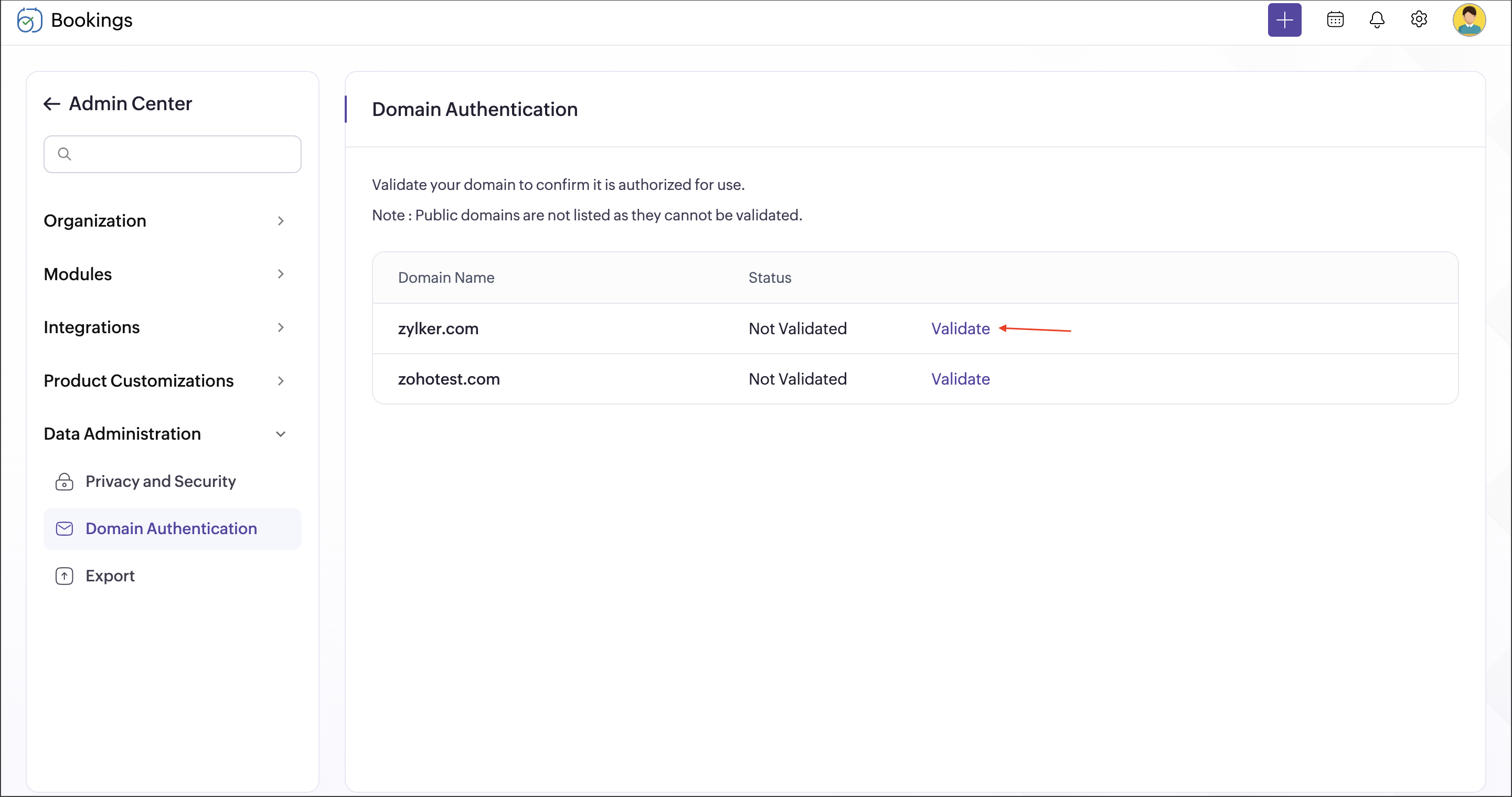1512x797 pixels.
Task: Click the Export upload icon
Action: (64, 576)
